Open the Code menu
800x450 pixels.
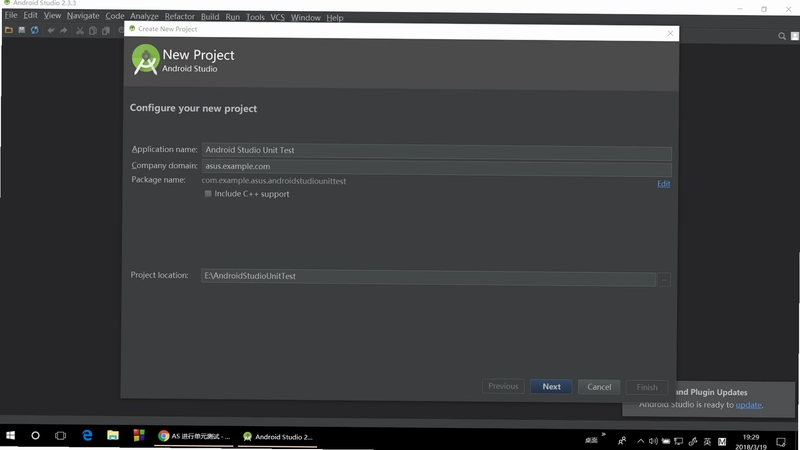115,16
